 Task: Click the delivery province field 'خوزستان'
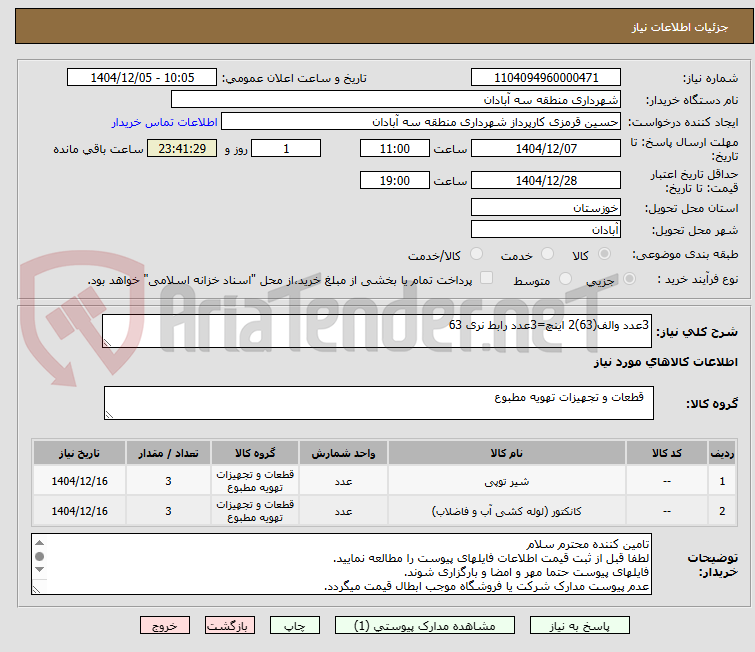click(x=546, y=208)
